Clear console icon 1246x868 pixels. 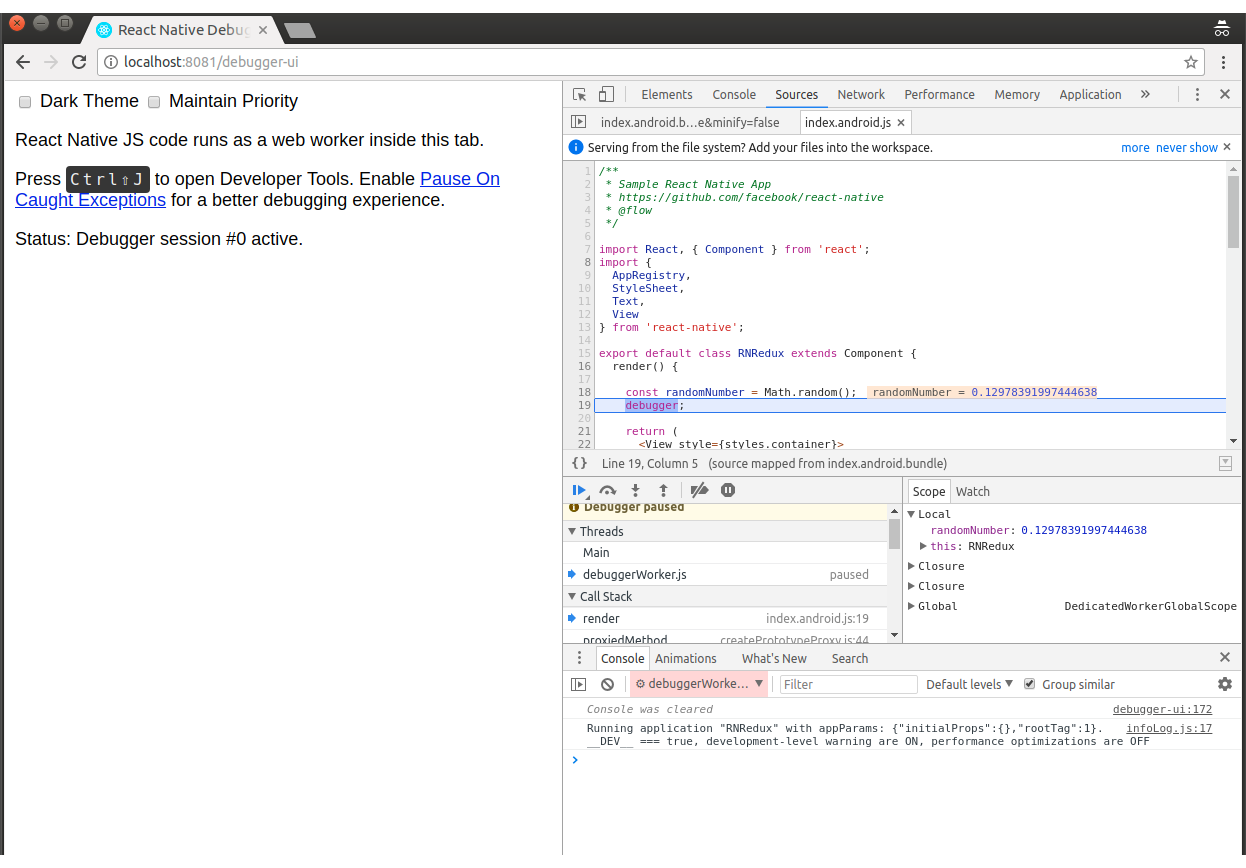[x=607, y=684]
